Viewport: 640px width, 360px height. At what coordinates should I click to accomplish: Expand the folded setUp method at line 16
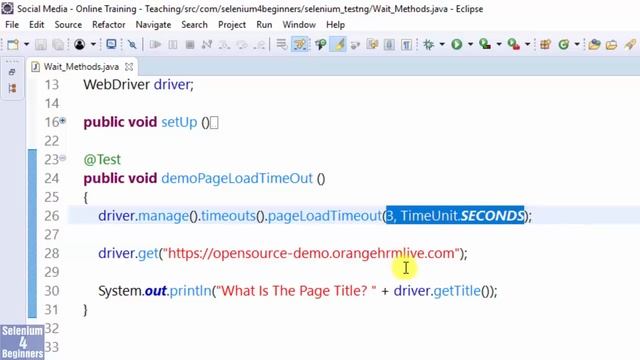click(62, 120)
